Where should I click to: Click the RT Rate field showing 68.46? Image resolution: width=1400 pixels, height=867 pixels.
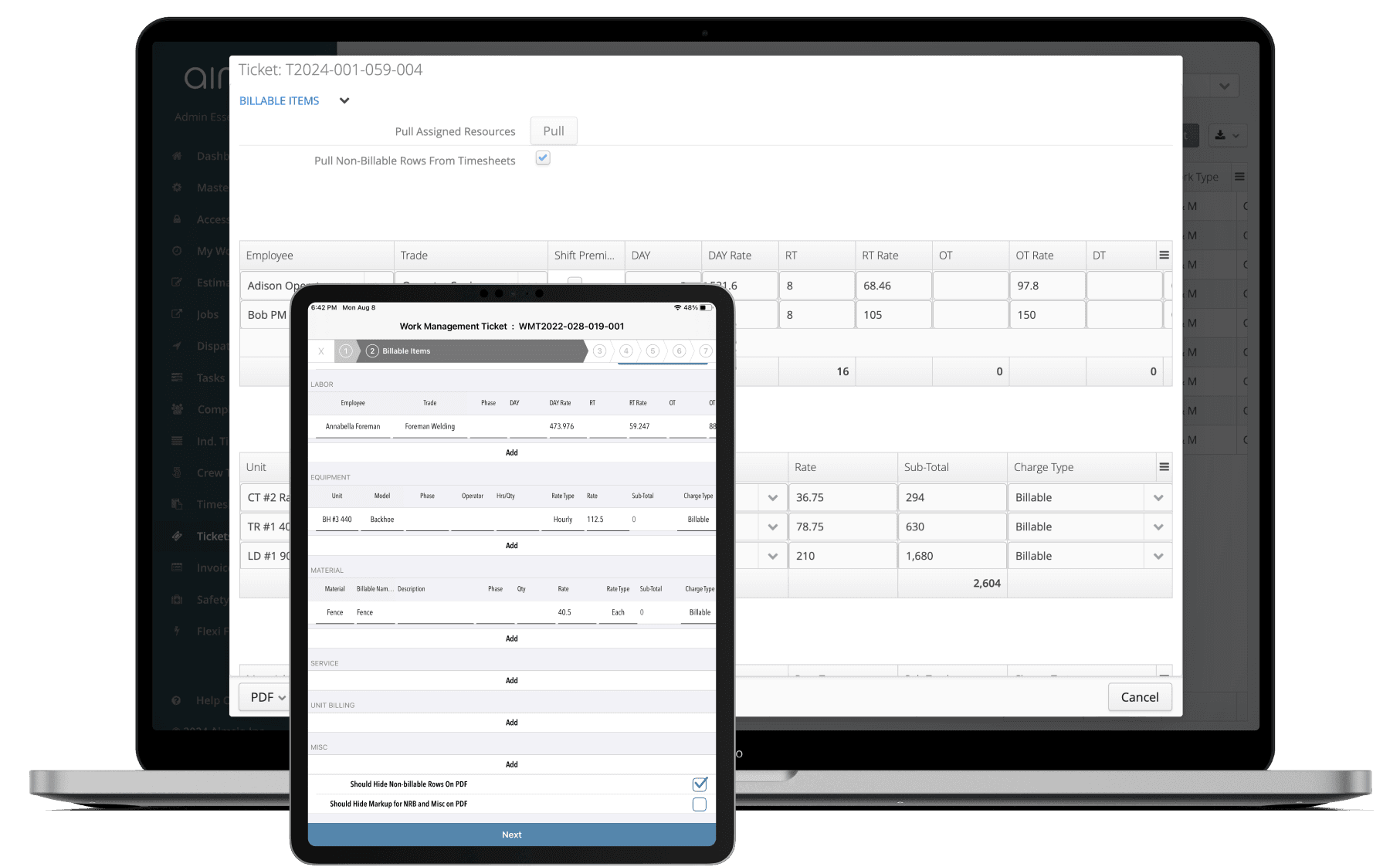pyautogui.click(x=893, y=286)
